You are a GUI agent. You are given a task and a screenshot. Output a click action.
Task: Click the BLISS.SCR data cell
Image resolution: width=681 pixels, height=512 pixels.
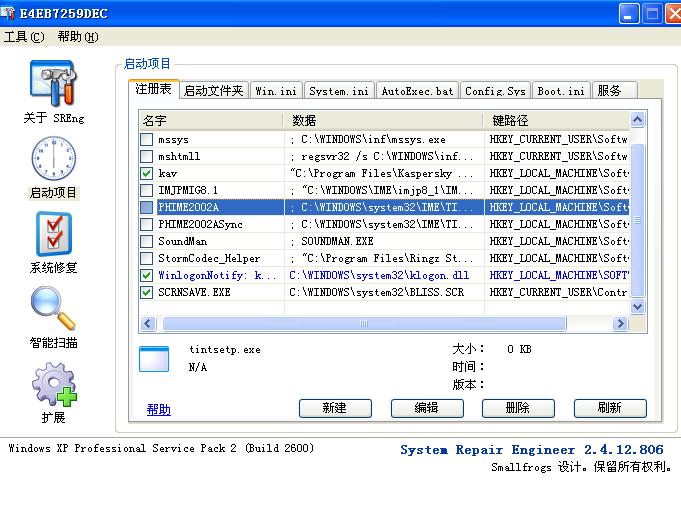pyautogui.click(x=377, y=292)
